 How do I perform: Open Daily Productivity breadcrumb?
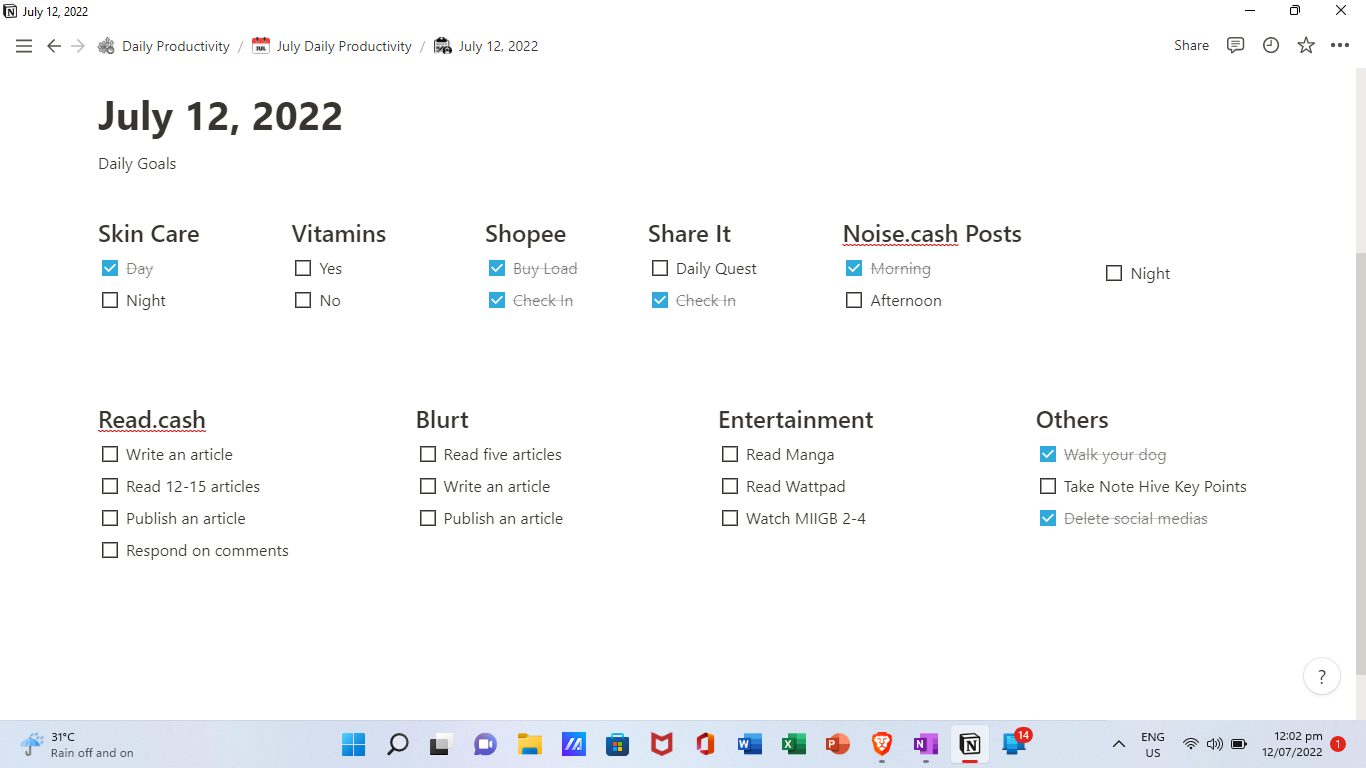pyautogui.click(x=164, y=46)
